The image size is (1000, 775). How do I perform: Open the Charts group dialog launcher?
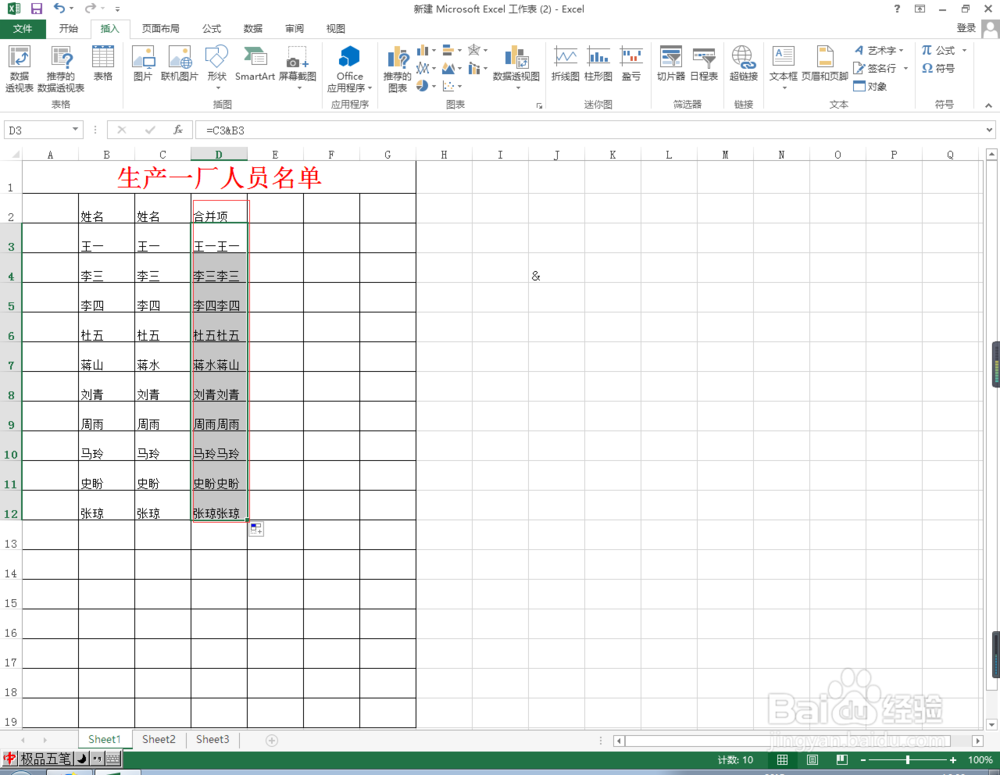[539, 105]
